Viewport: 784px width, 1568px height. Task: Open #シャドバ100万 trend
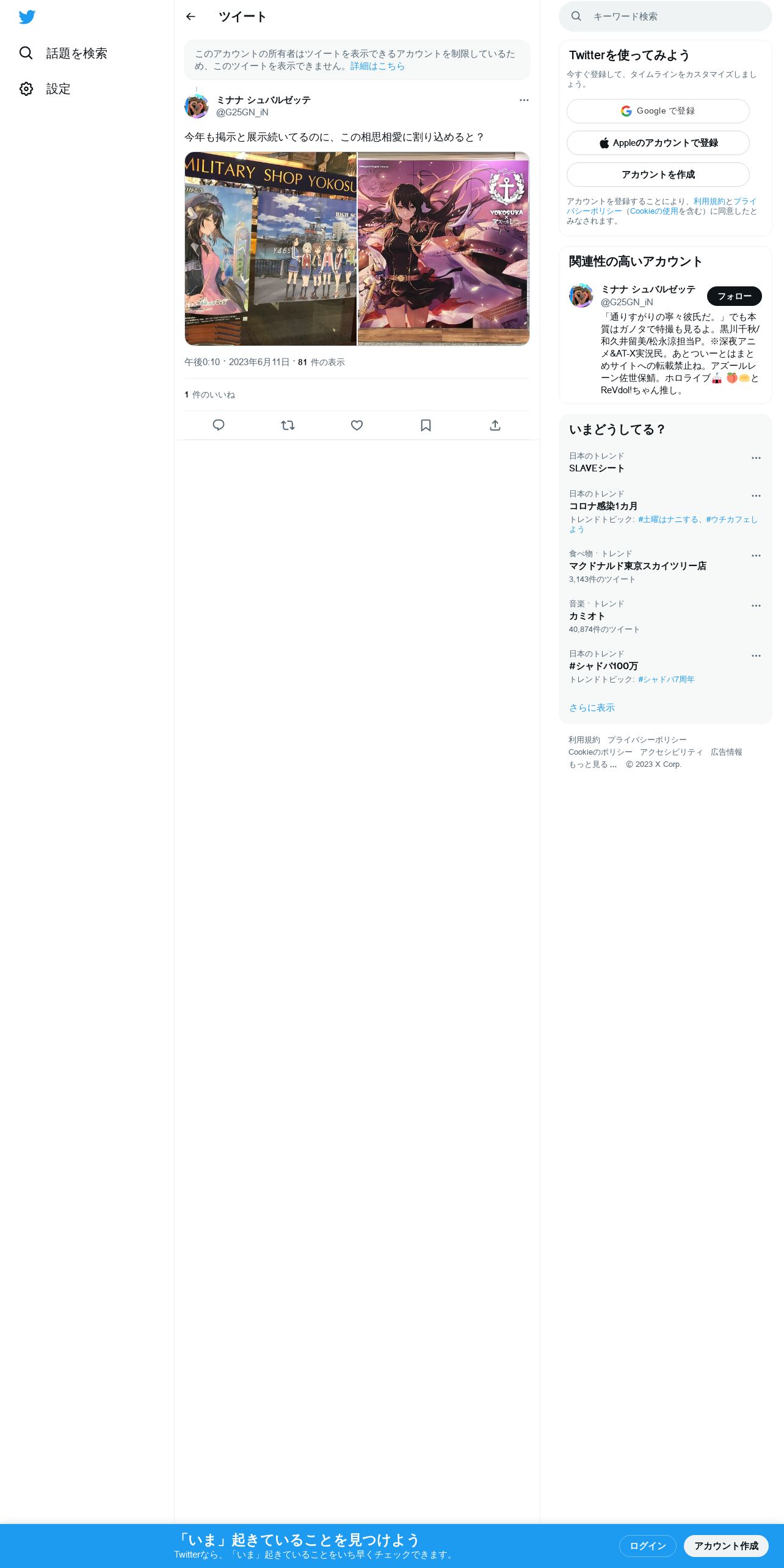coord(603,666)
